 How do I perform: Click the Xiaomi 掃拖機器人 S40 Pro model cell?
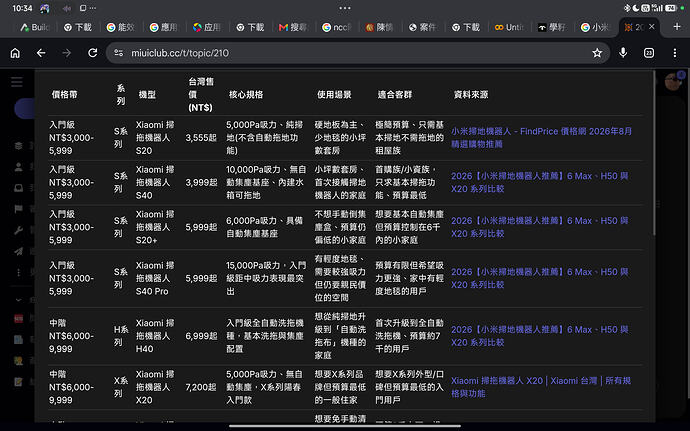click(155, 278)
